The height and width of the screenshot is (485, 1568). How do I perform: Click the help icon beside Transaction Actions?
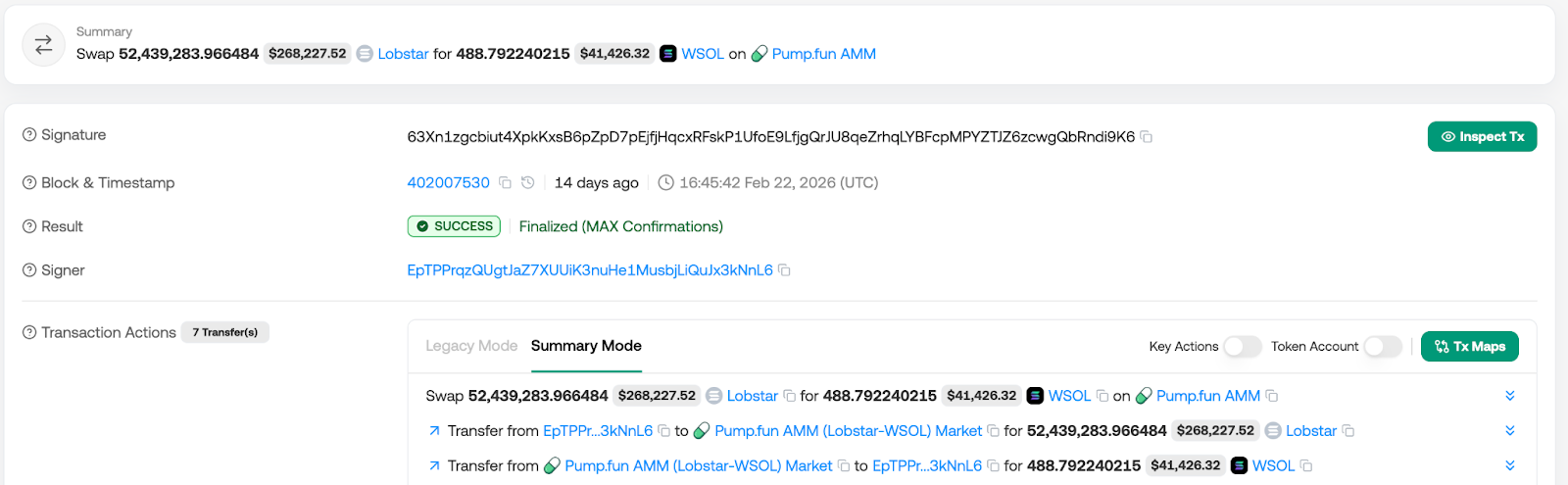(x=29, y=333)
